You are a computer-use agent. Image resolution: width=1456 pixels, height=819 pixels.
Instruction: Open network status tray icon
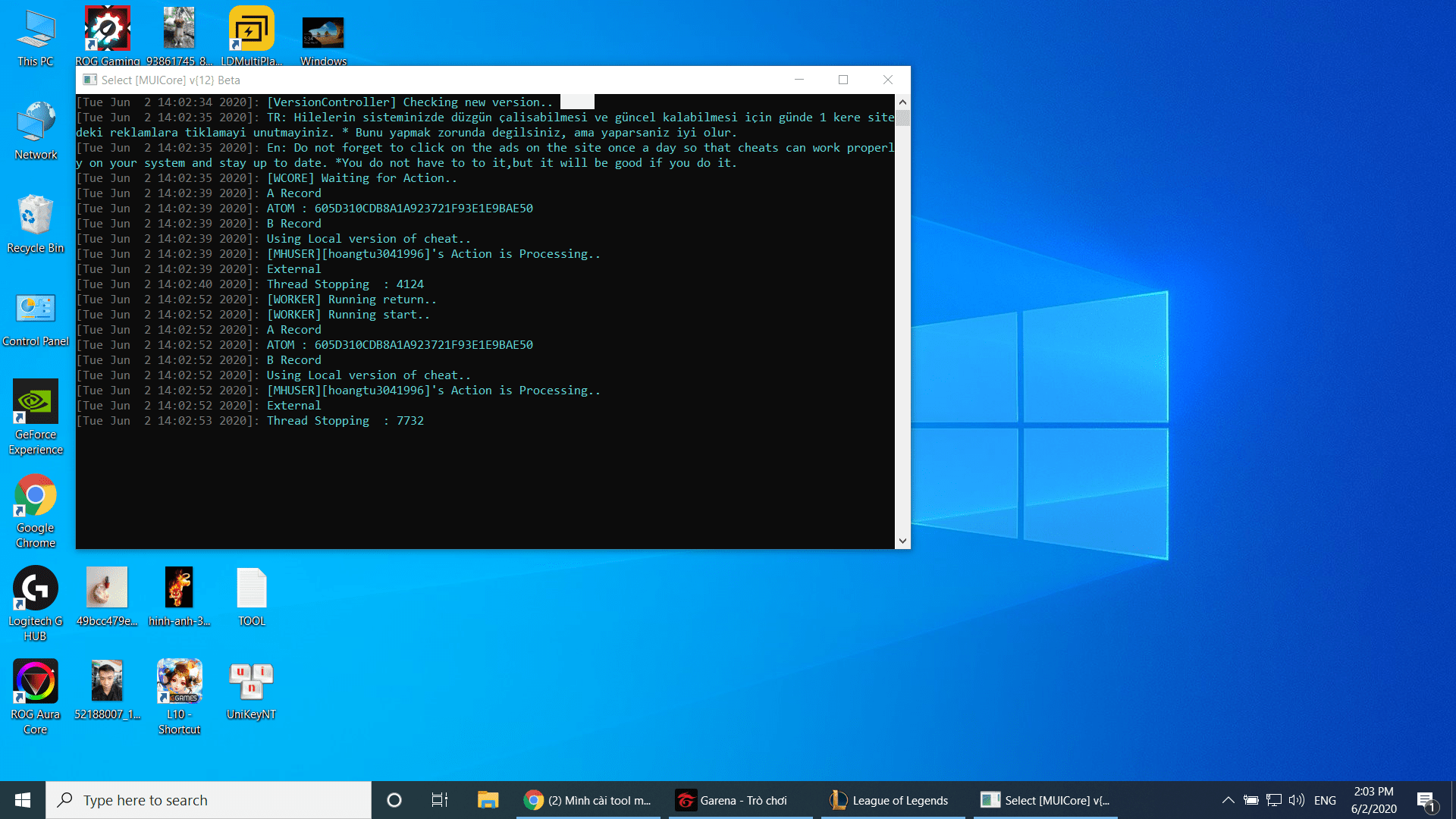point(1274,800)
